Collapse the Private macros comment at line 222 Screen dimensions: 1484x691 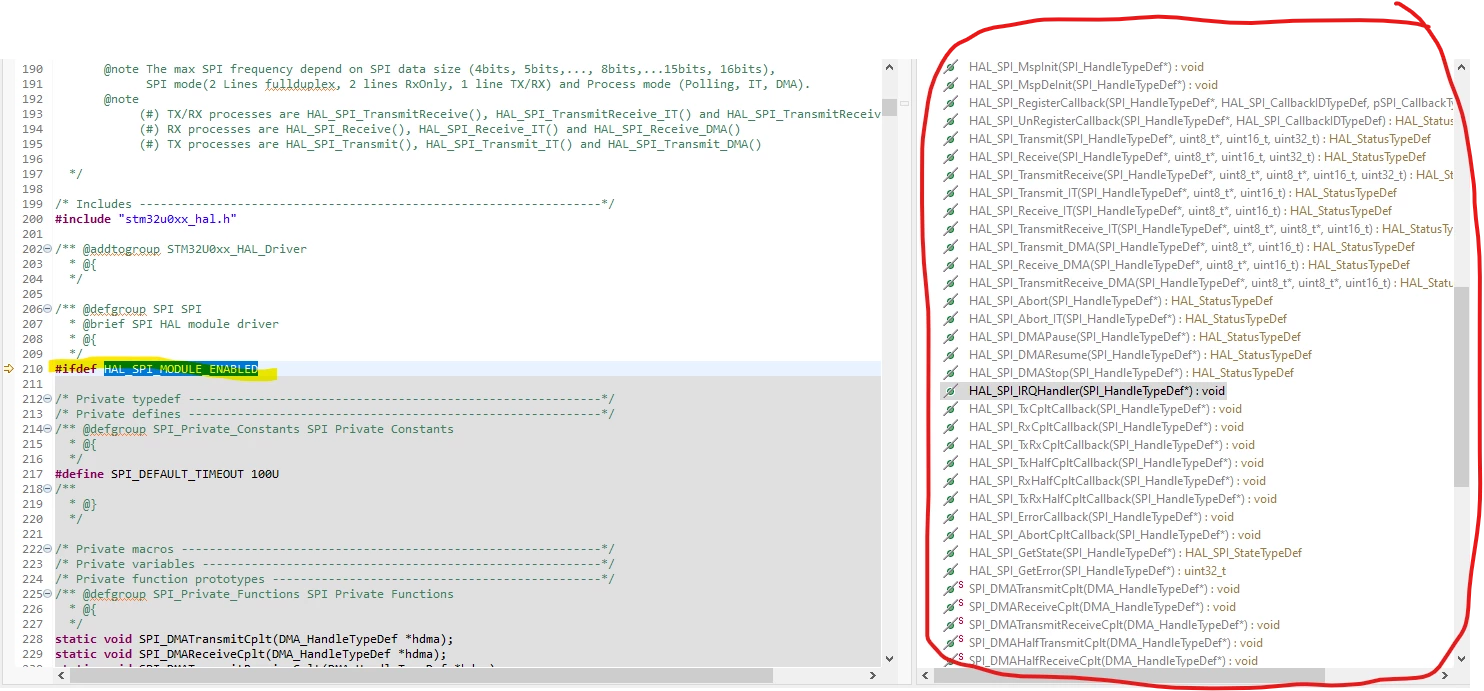48,549
